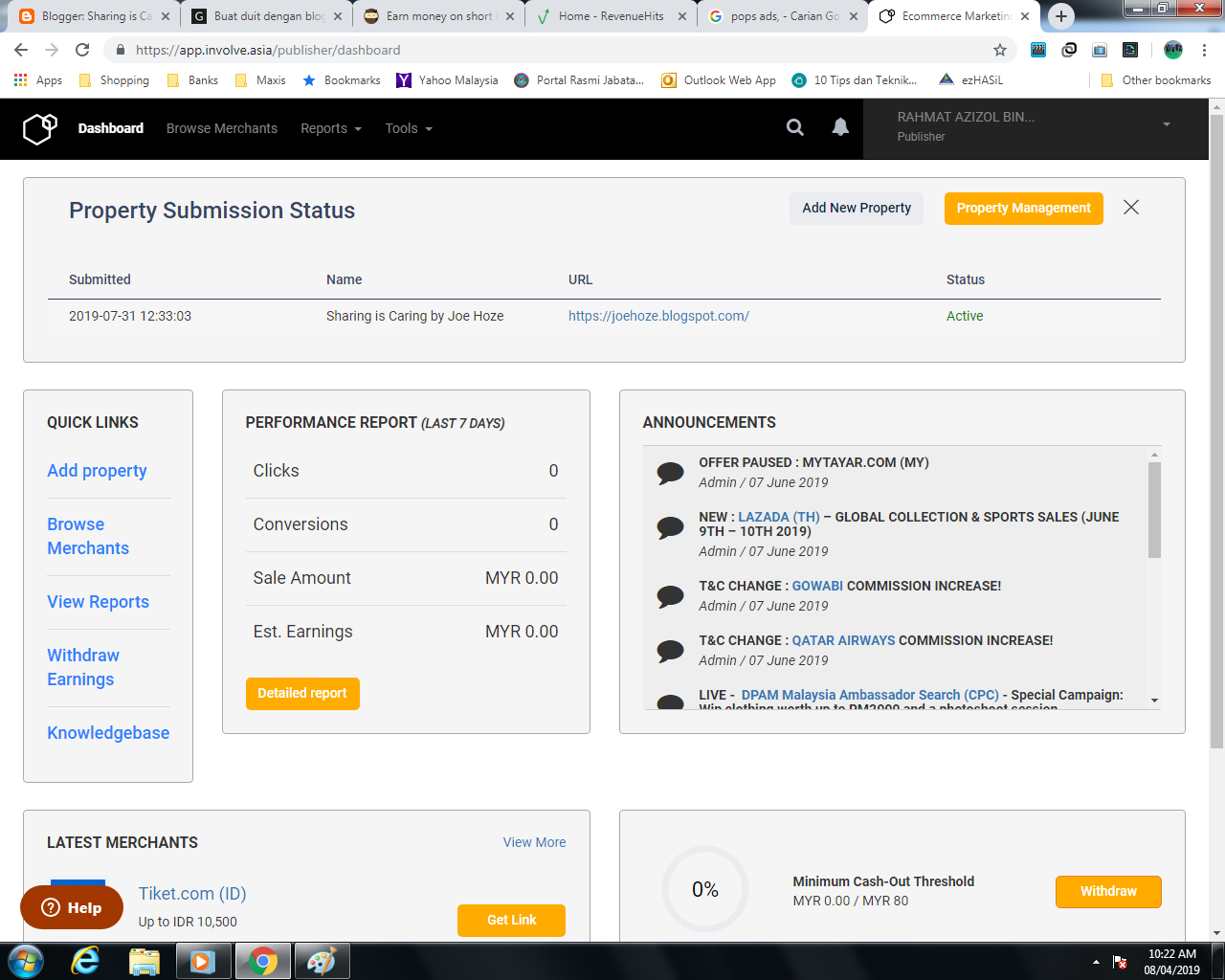Open the account dropdown for Rahmat Azizol
Image resolution: width=1225 pixels, height=980 pixels.
tap(1036, 127)
